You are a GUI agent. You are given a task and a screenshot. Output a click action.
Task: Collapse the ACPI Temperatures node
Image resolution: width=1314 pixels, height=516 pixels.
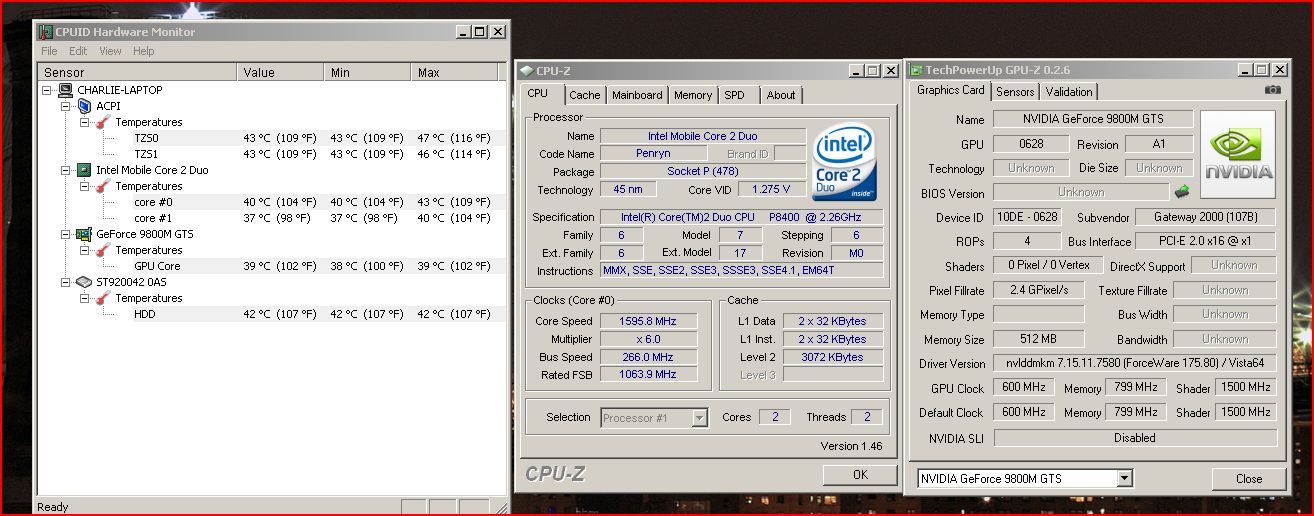(x=85, y=122)
